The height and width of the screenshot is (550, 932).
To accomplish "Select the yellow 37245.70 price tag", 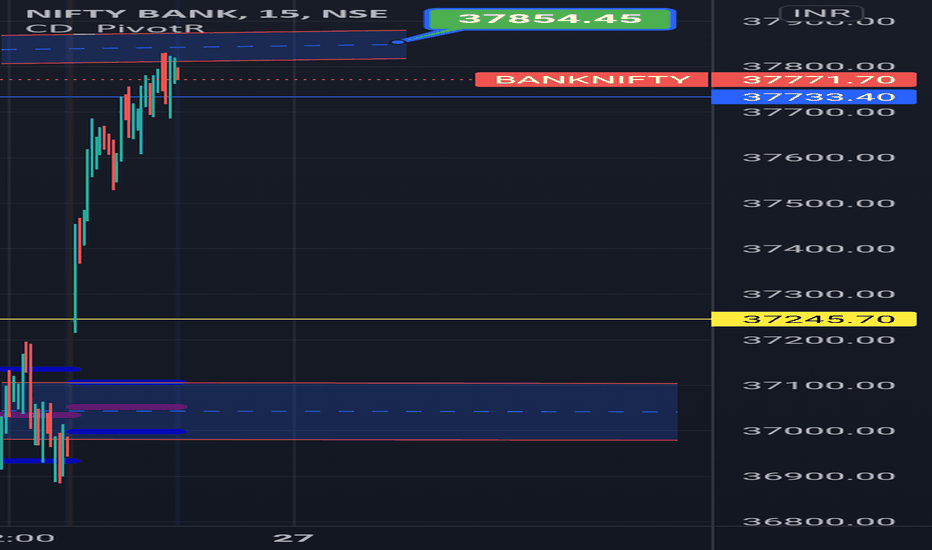I will 814,319.
